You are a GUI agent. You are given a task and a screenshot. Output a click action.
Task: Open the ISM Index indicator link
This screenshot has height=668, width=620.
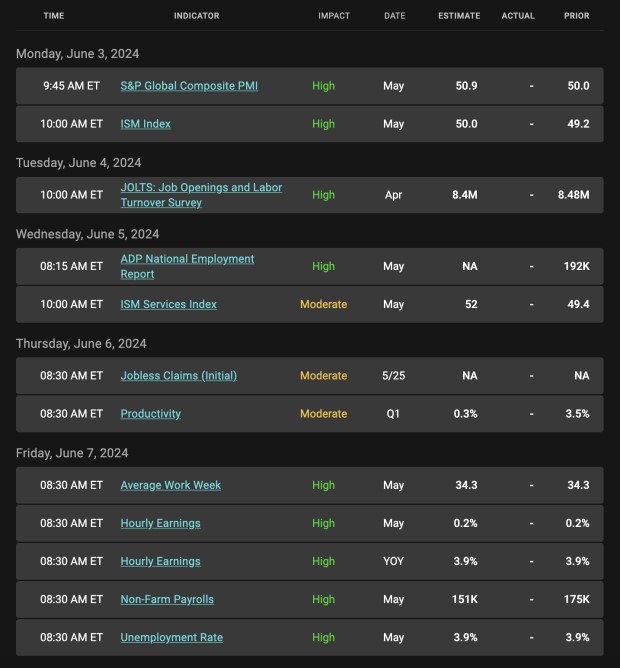pyautogui.click(x=145, y=124)
